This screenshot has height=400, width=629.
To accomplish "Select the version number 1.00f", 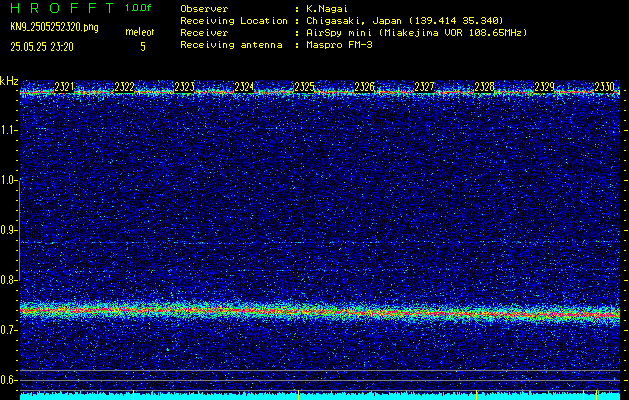I will [x=138, y=8].
